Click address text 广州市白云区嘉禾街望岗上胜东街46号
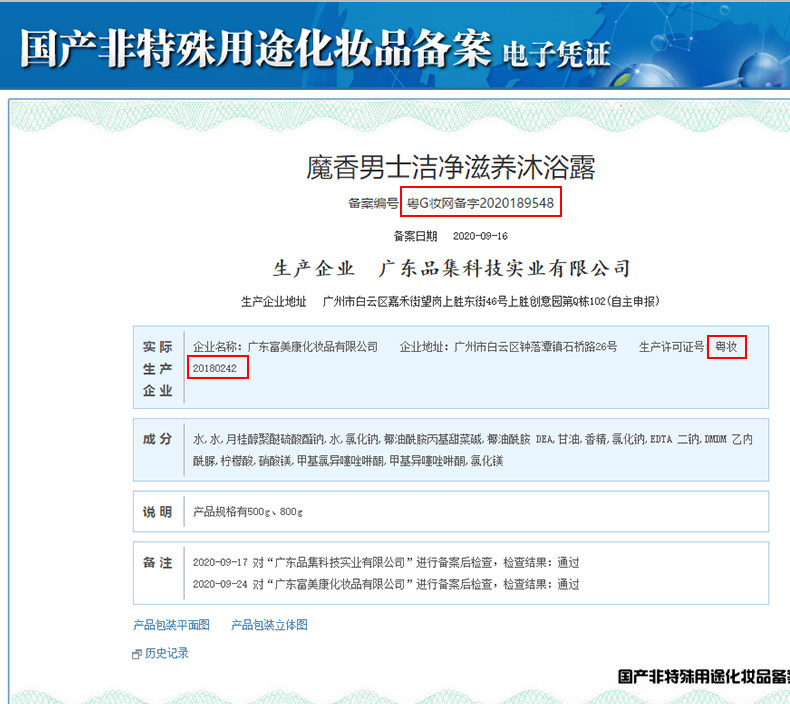The height and width of the screenshot is (704, 790). tap(414, 301)
